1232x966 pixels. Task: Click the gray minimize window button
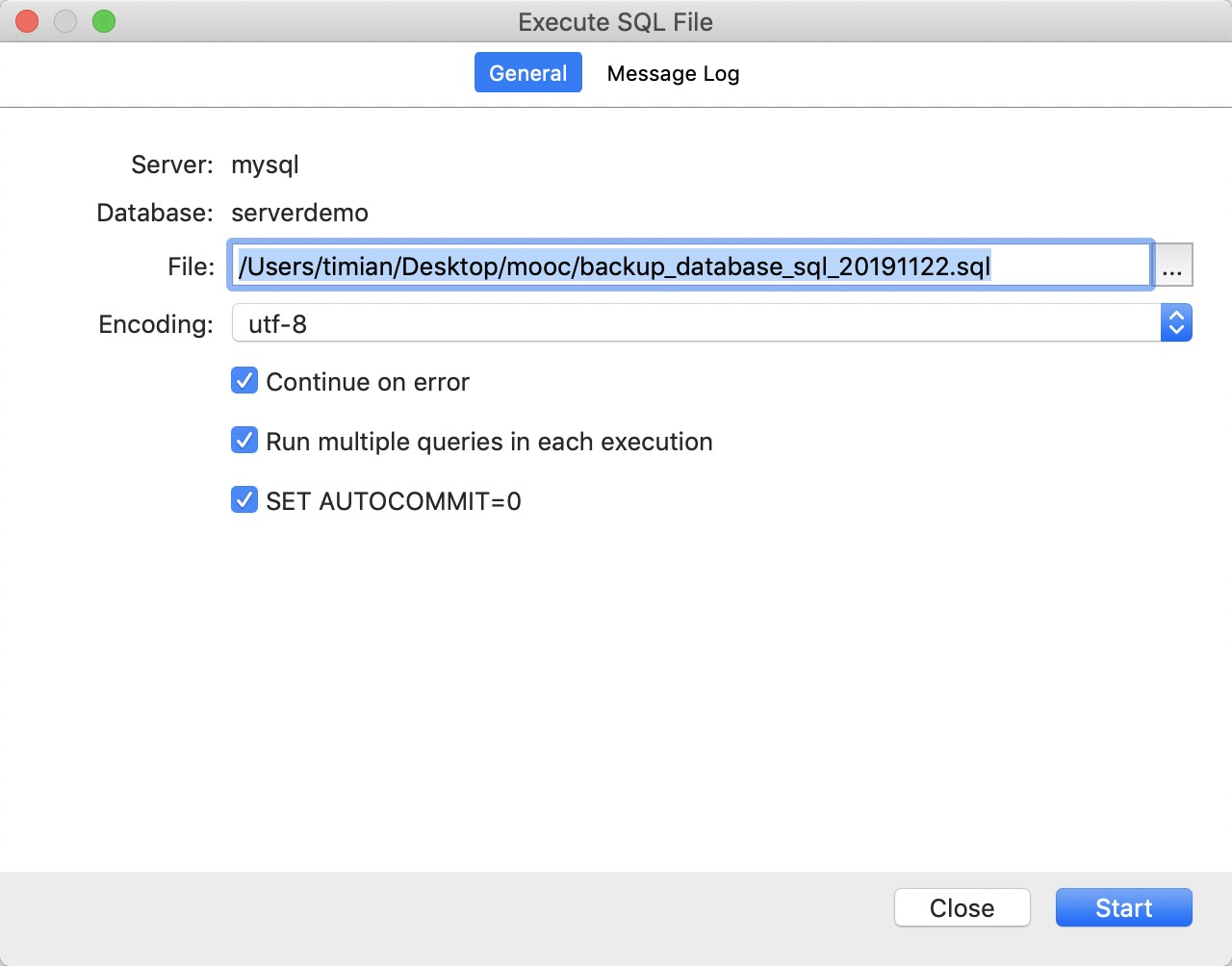point(65,21)
